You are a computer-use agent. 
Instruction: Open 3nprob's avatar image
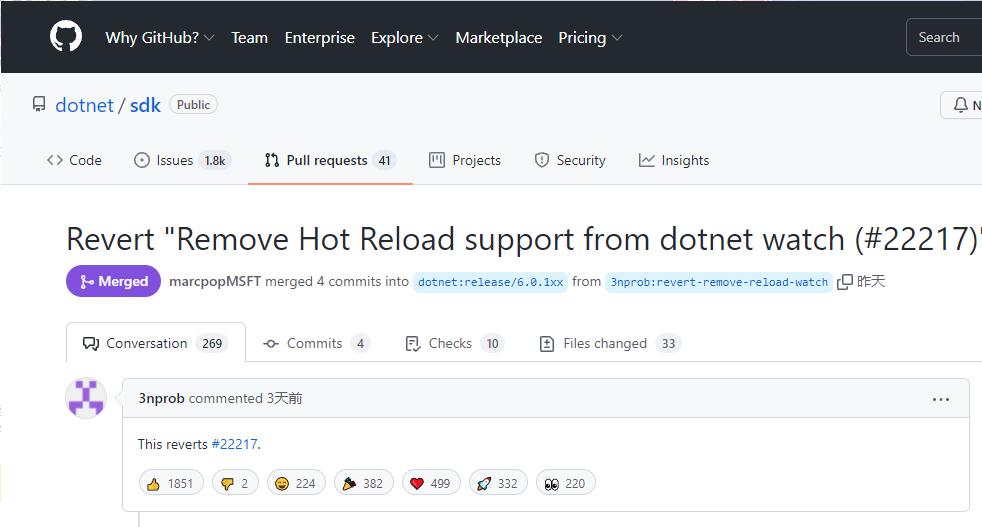(86, 398)
